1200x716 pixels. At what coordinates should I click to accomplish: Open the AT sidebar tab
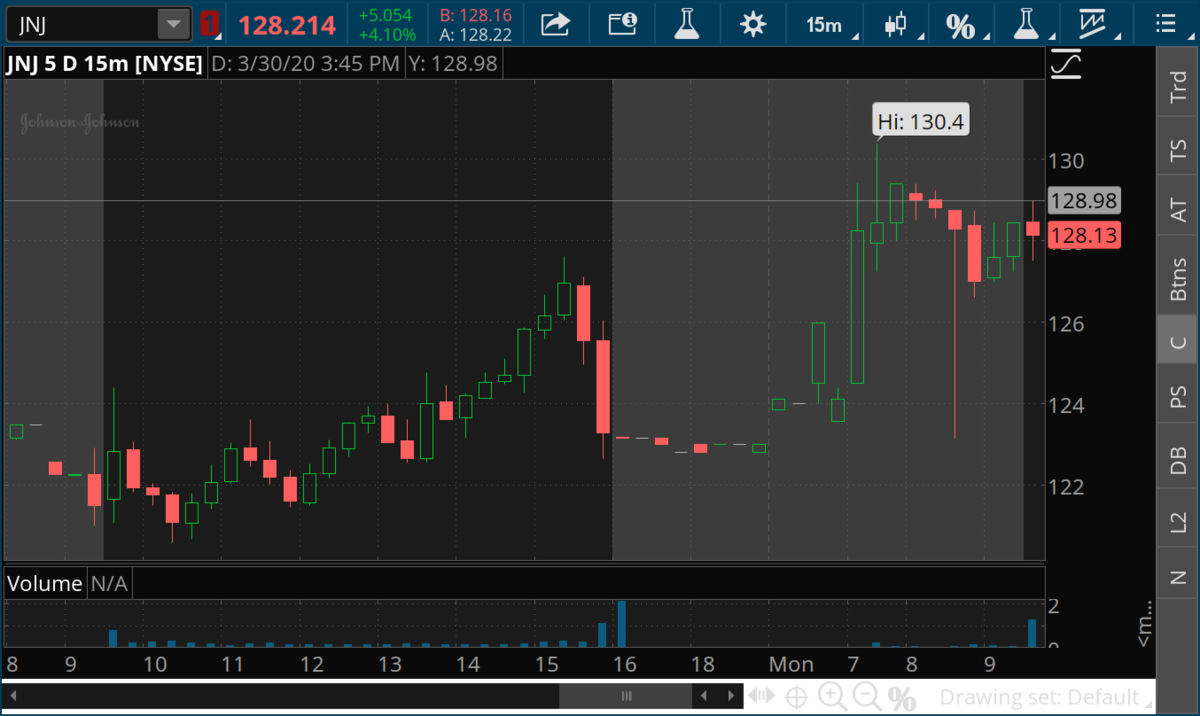tap(1178, 209)
